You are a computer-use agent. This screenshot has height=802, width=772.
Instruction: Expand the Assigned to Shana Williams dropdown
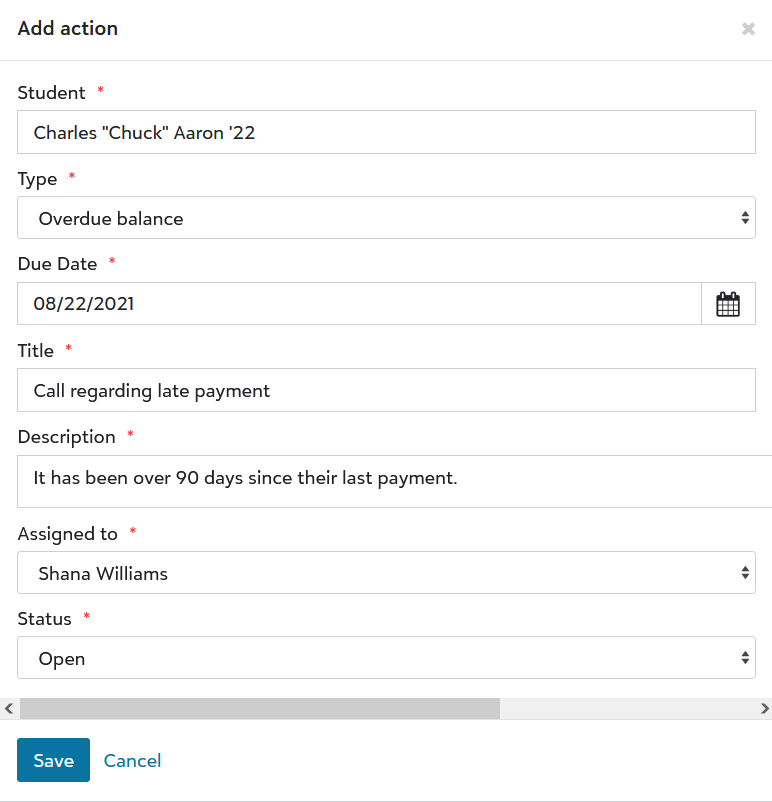coord(386,573)
